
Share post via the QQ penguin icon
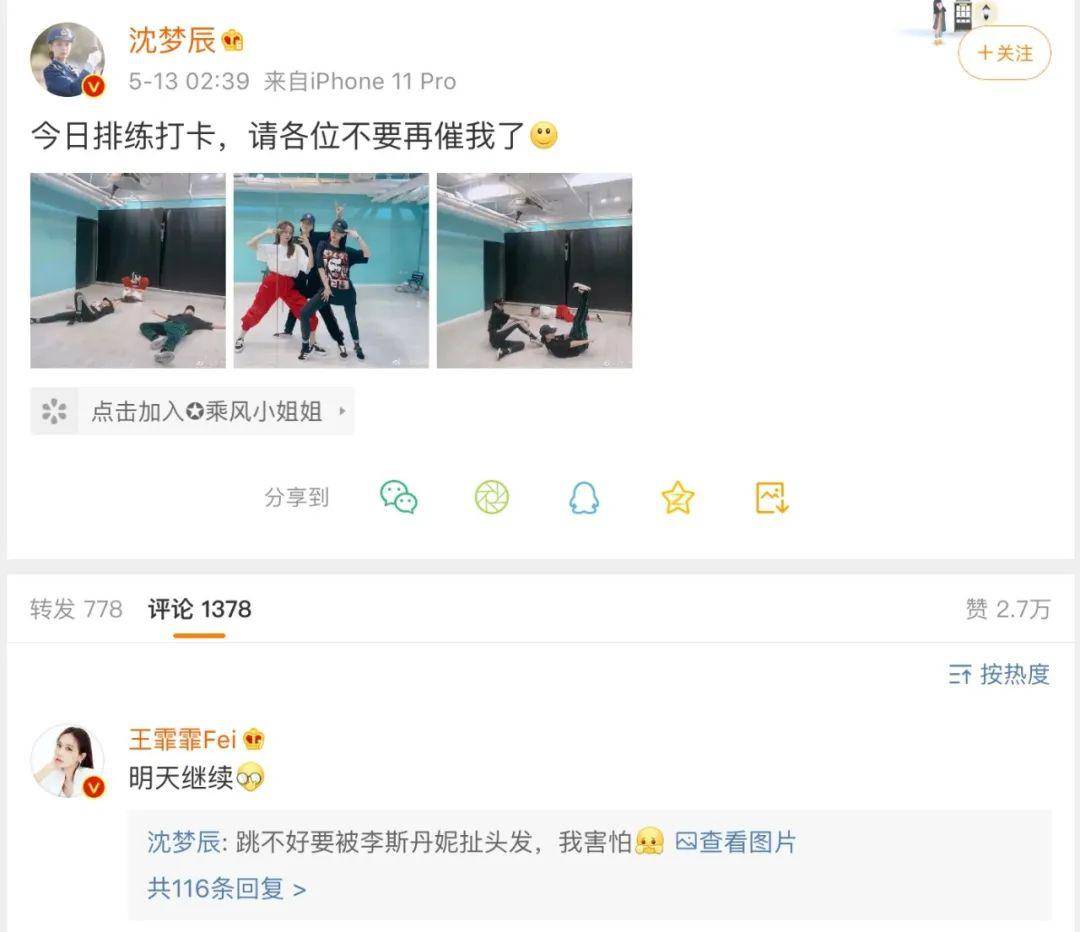pos(584,497)
